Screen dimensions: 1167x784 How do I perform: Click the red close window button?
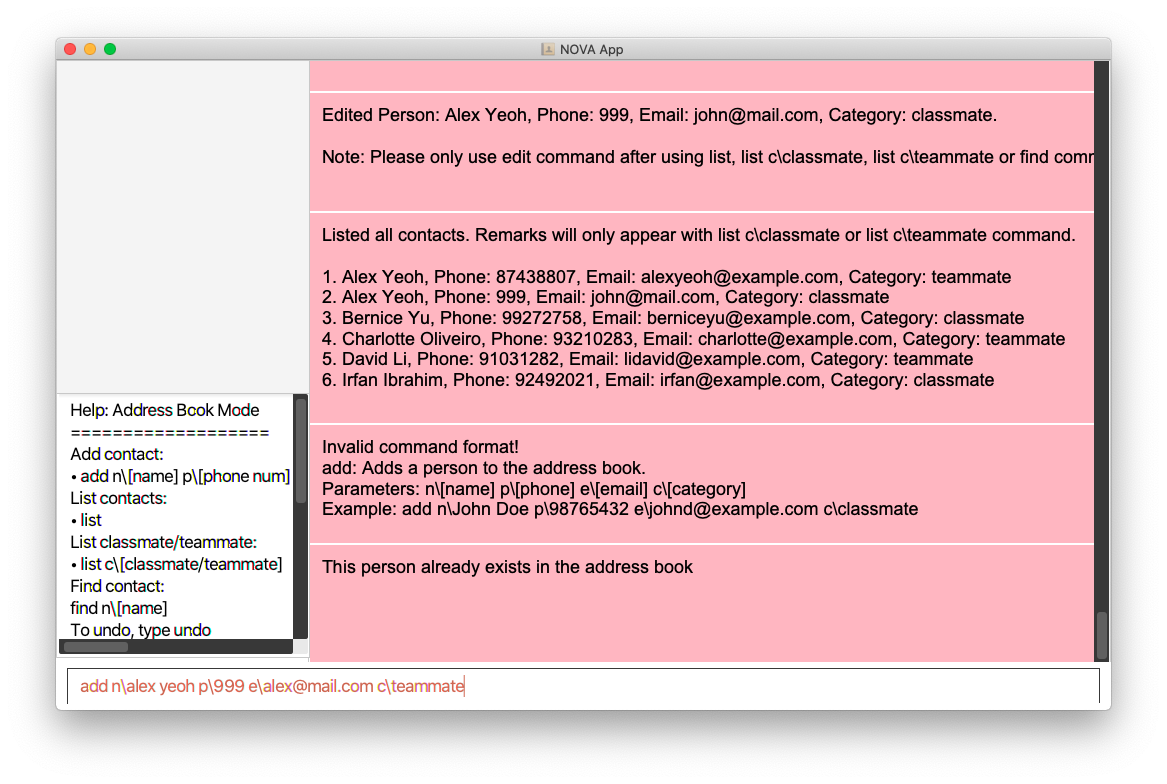pyautogui.click(x=70, y=49)
